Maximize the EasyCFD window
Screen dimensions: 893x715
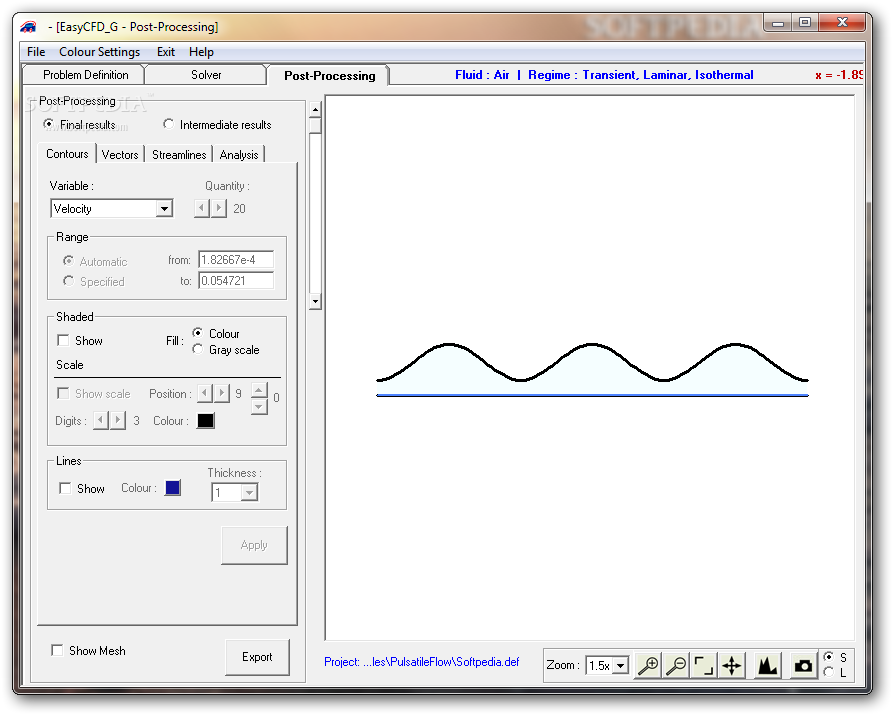[805, 23]
